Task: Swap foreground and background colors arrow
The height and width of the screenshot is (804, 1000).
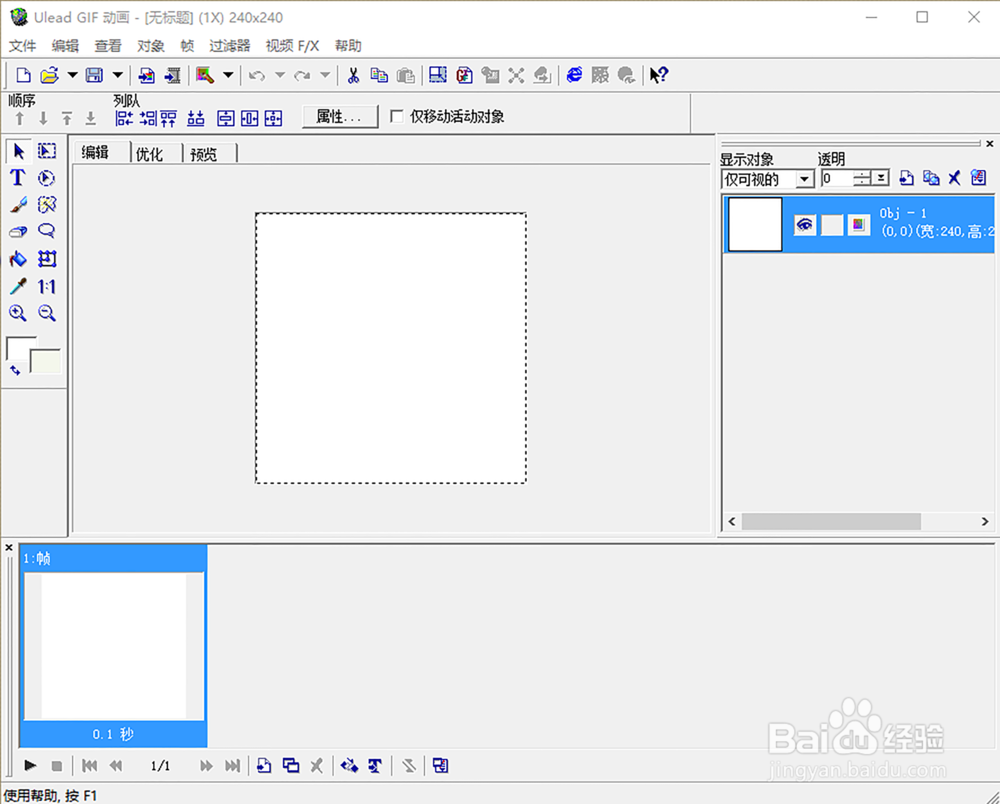Action: (x=15, y=370)
